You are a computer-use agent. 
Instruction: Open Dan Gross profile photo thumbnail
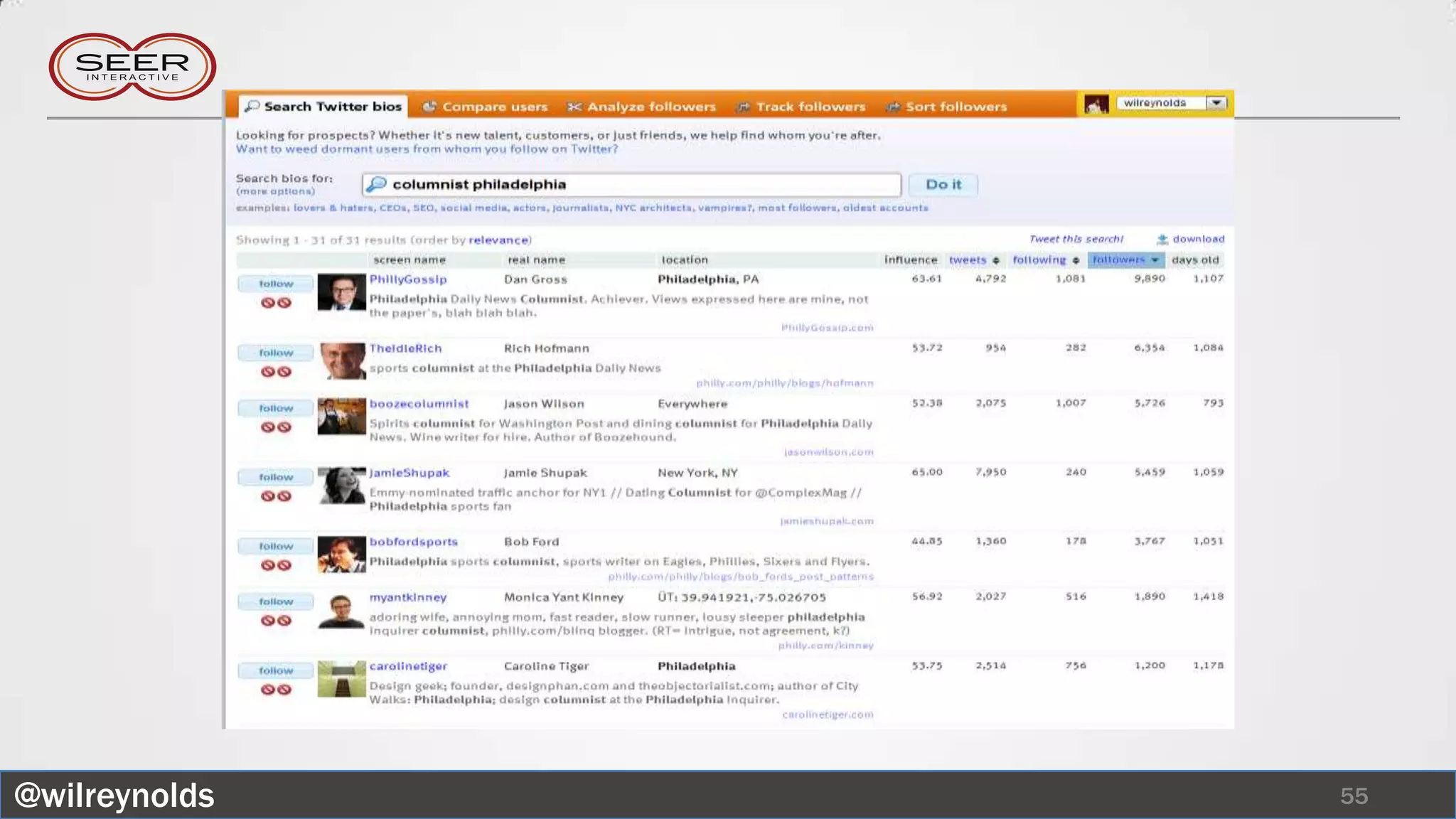[341, 292]
